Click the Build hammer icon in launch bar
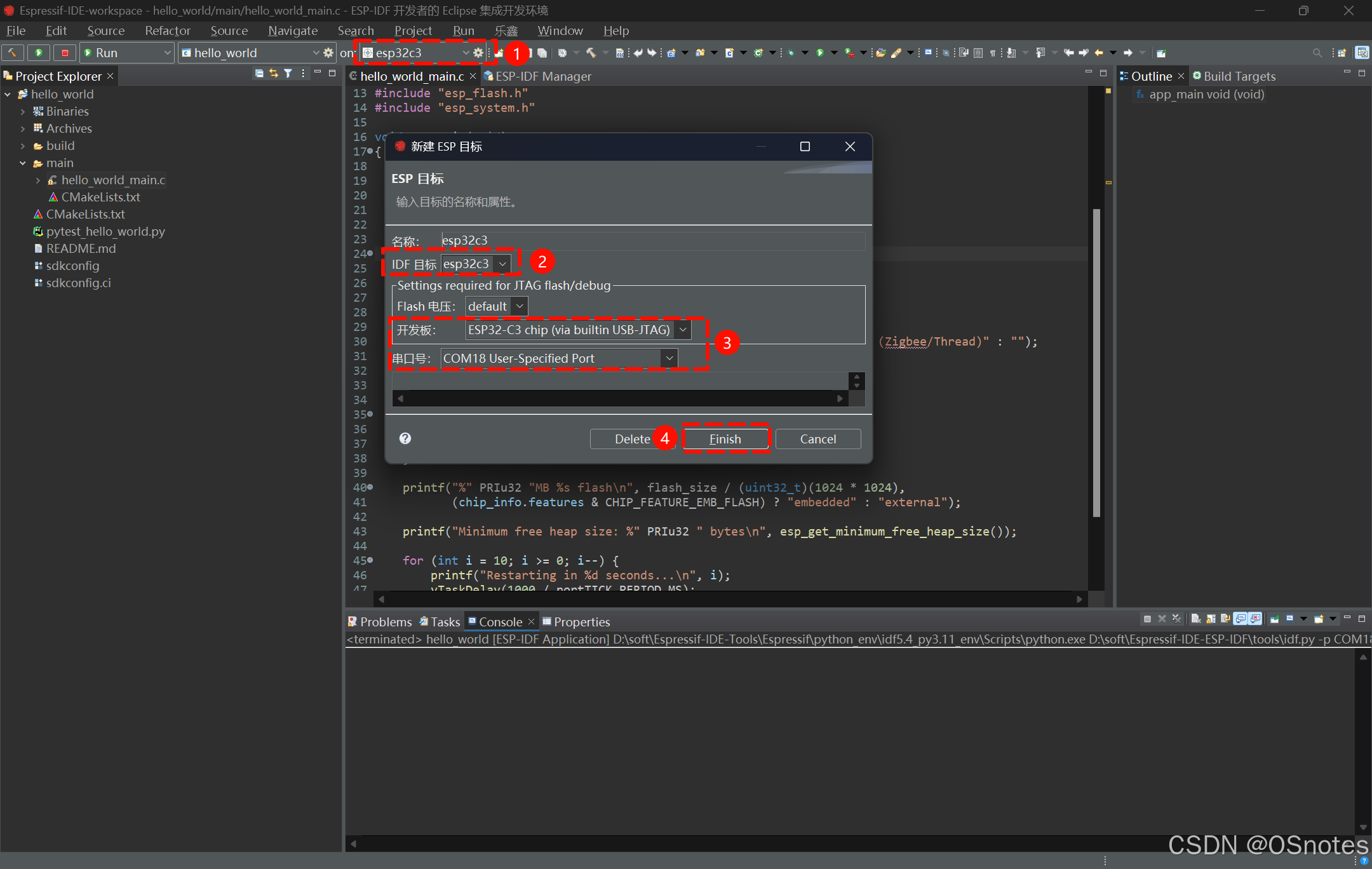Screen dimensions: 1372x869 pyautogui.click(x=12, y=53)
